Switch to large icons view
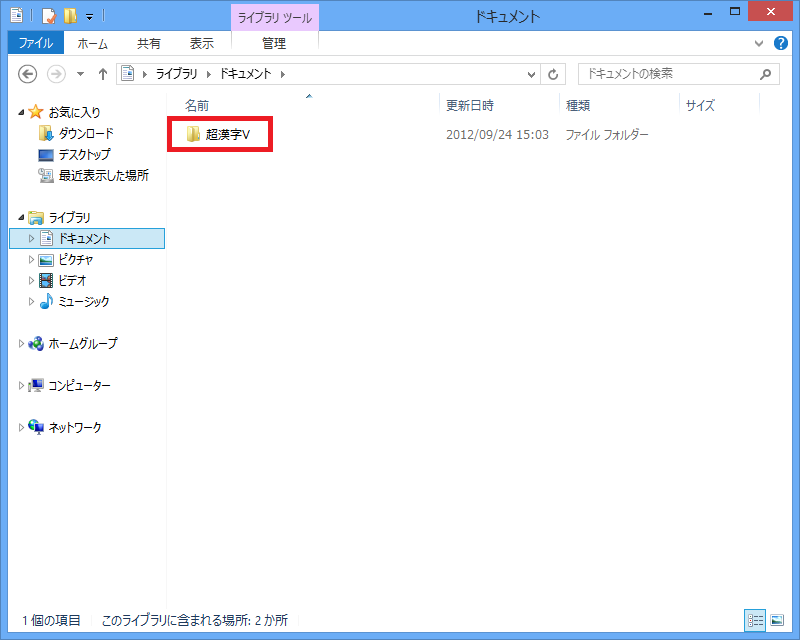This screenshot has width=800, height=640. (x=777, y=620)
